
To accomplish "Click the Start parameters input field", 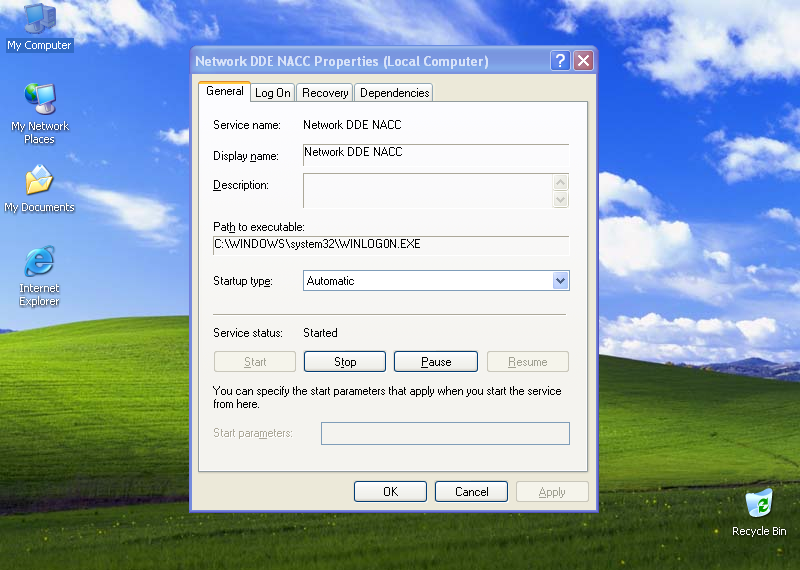I will click(x=445, y=433).
